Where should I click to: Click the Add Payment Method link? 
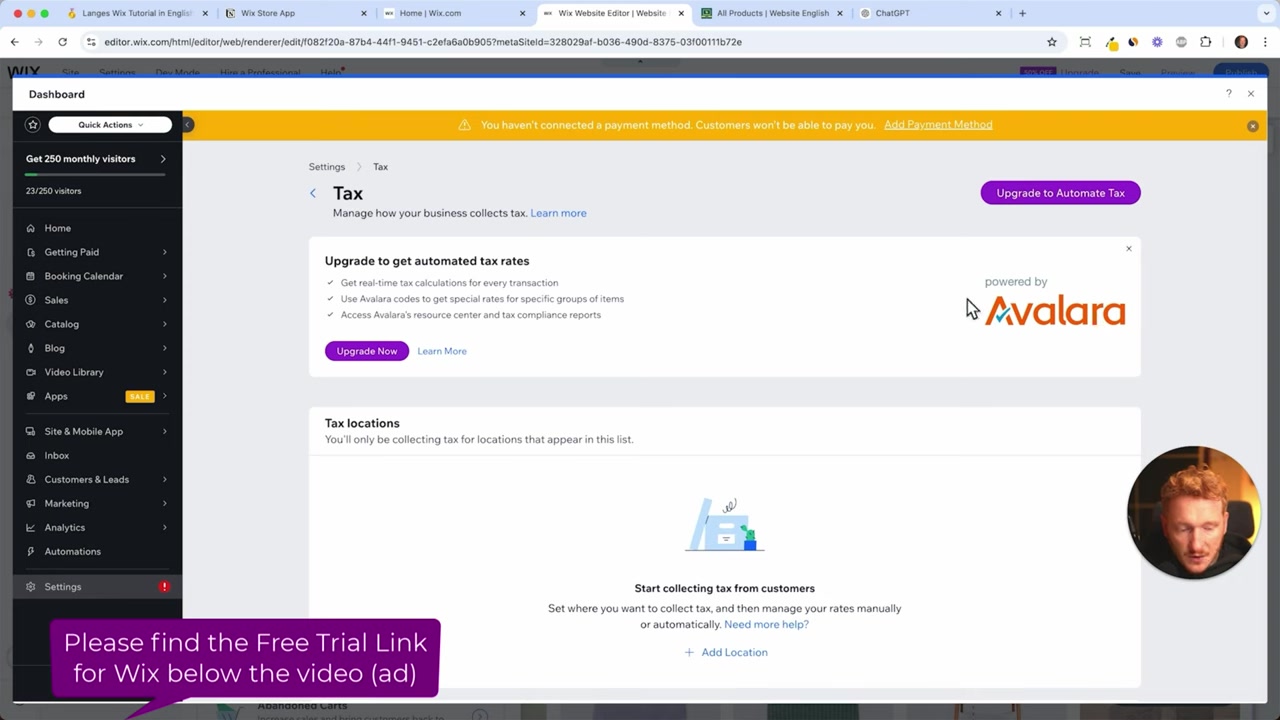(x=938, y=125)
